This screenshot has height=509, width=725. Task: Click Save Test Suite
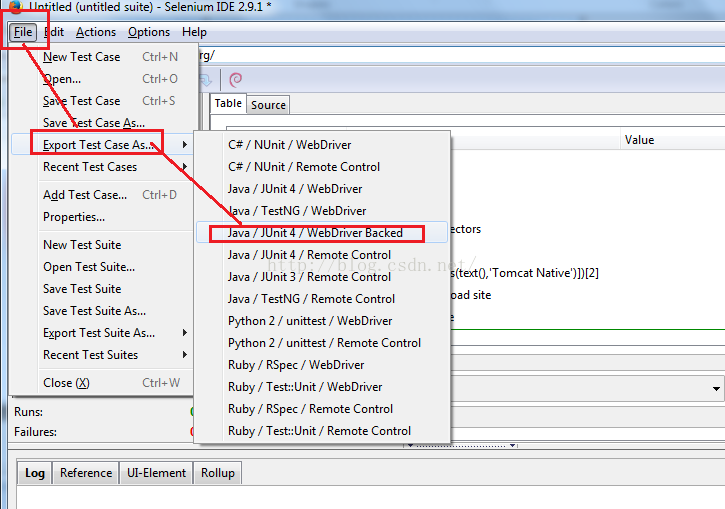[104, 289]
